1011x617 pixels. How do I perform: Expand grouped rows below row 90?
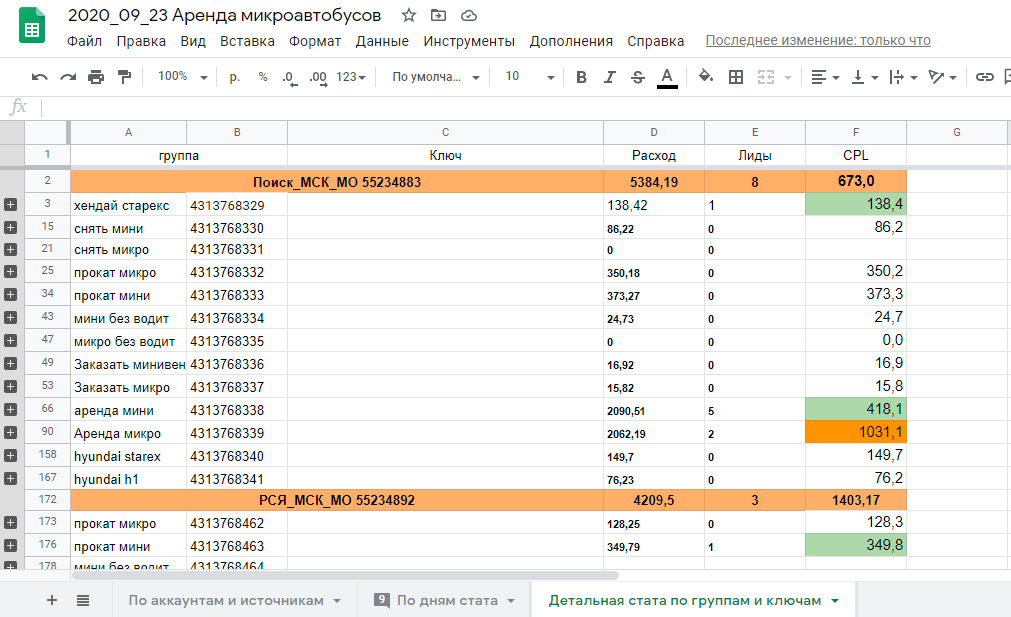11,433
